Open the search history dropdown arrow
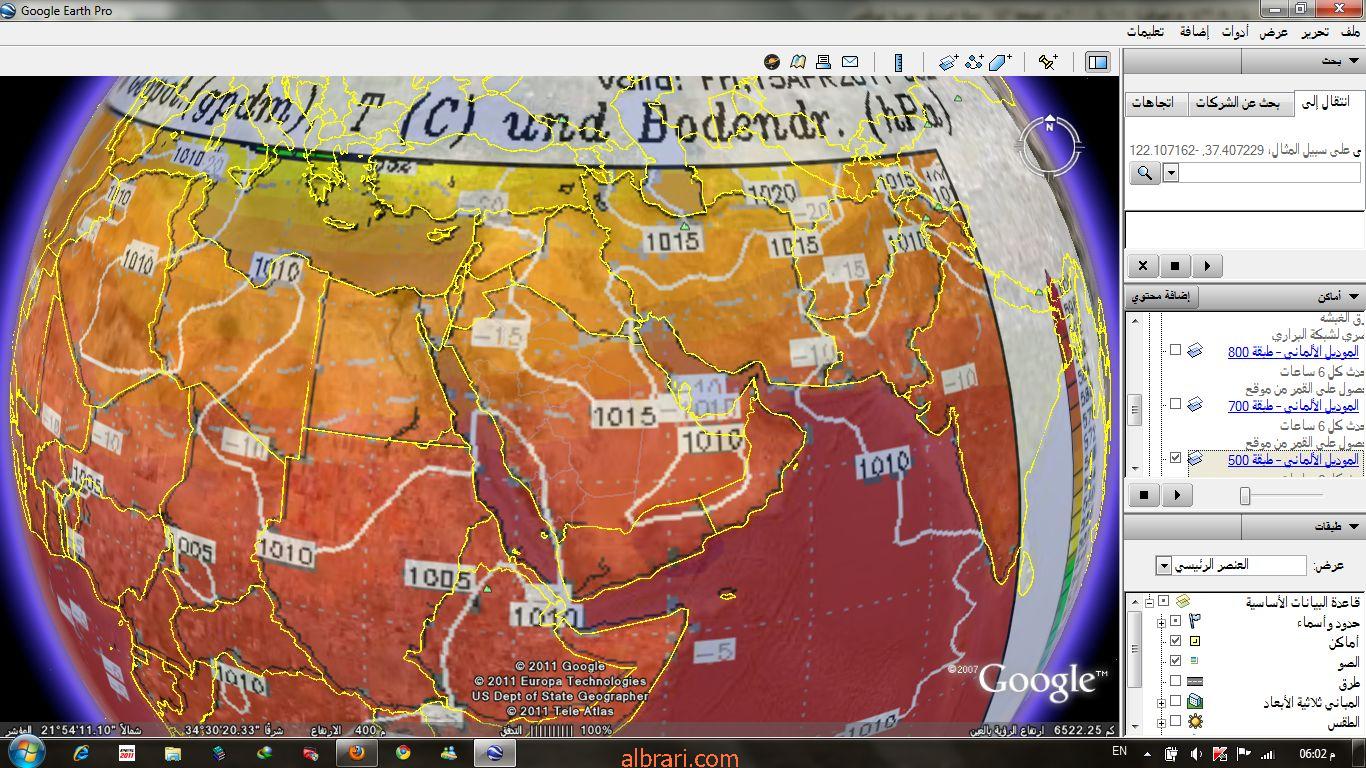 click(1171, 173)
